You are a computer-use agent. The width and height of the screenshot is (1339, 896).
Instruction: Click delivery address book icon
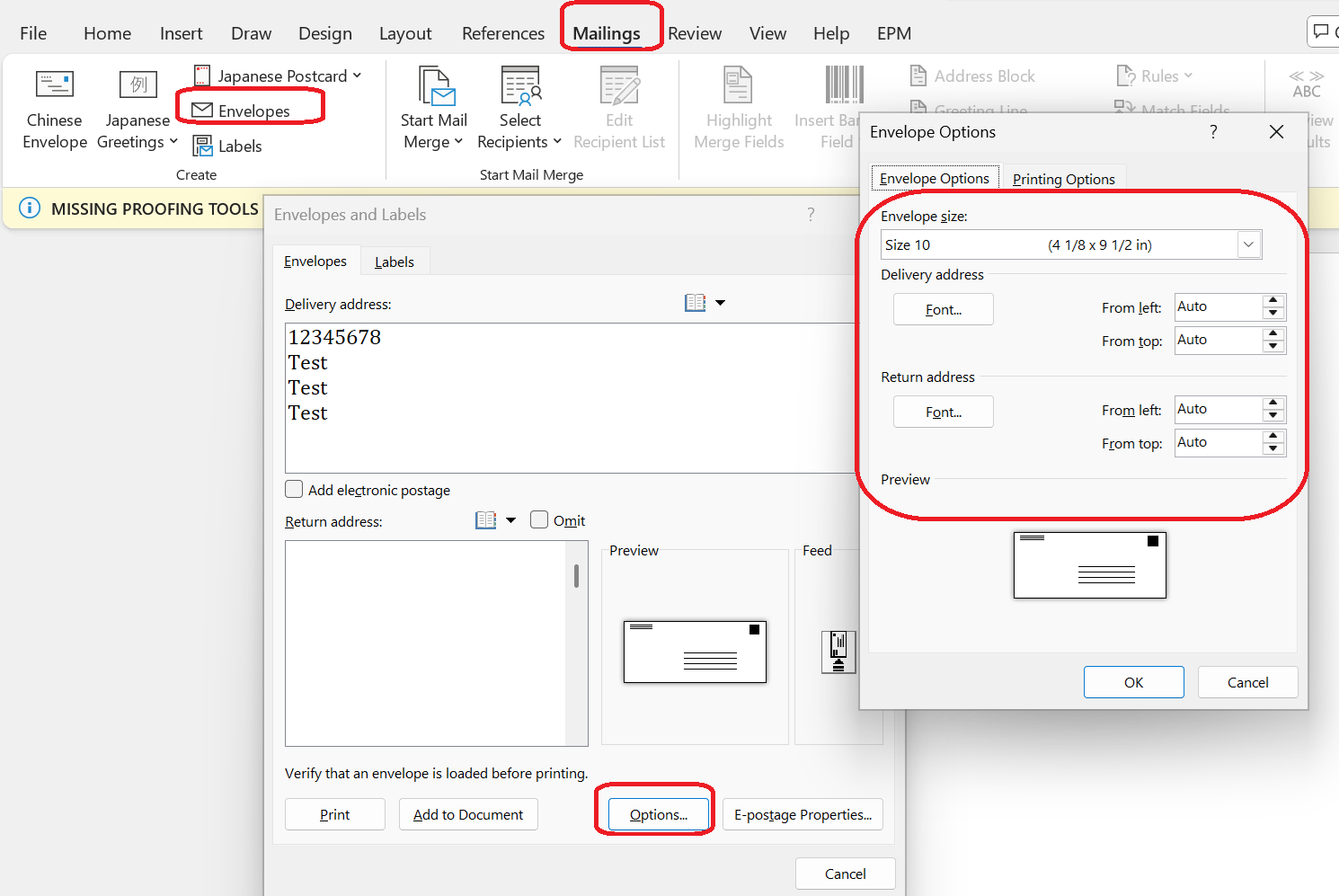[696, 303]
